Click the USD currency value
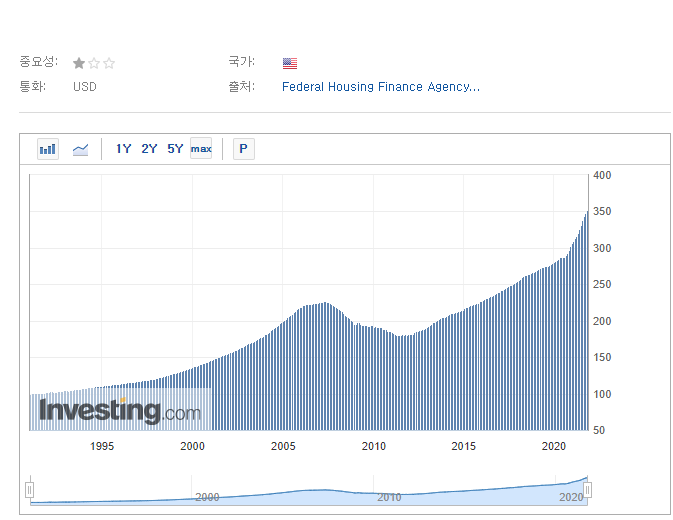 (85, 87)
